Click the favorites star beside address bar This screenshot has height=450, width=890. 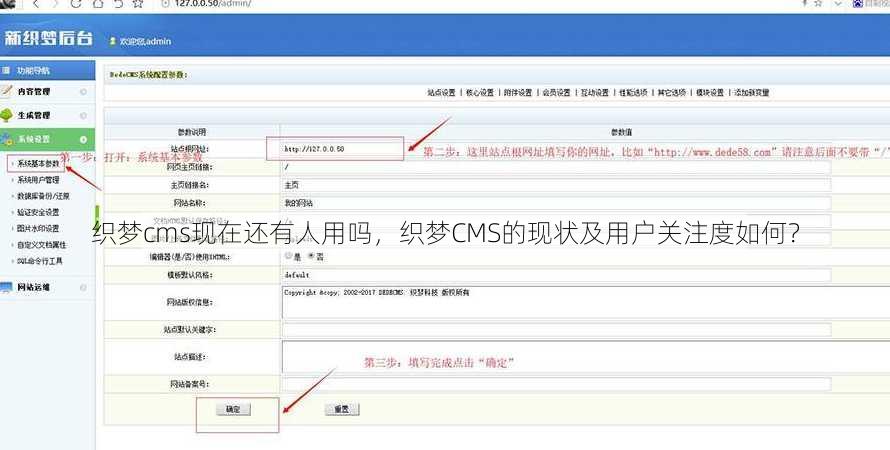click(137, 3)
